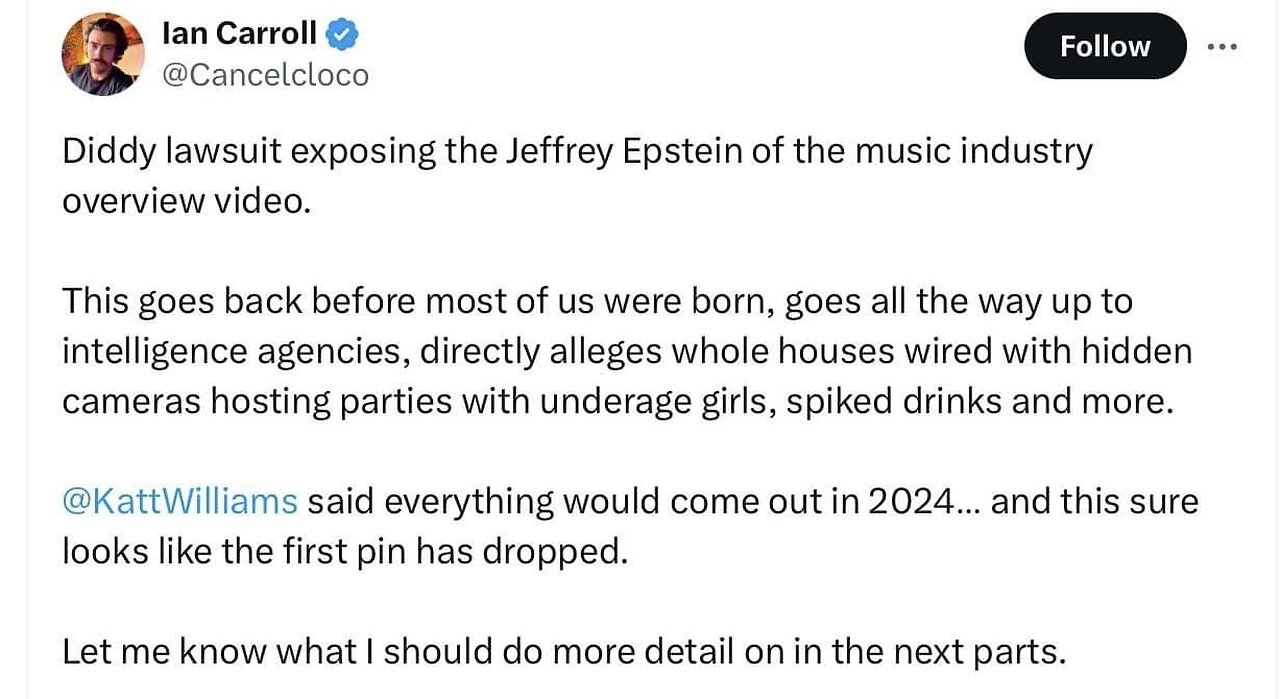This screenshot has height=699, width=1280.
Task: Open Ian Carroll's profile avatar photo
Action: (x=103, y=54)
